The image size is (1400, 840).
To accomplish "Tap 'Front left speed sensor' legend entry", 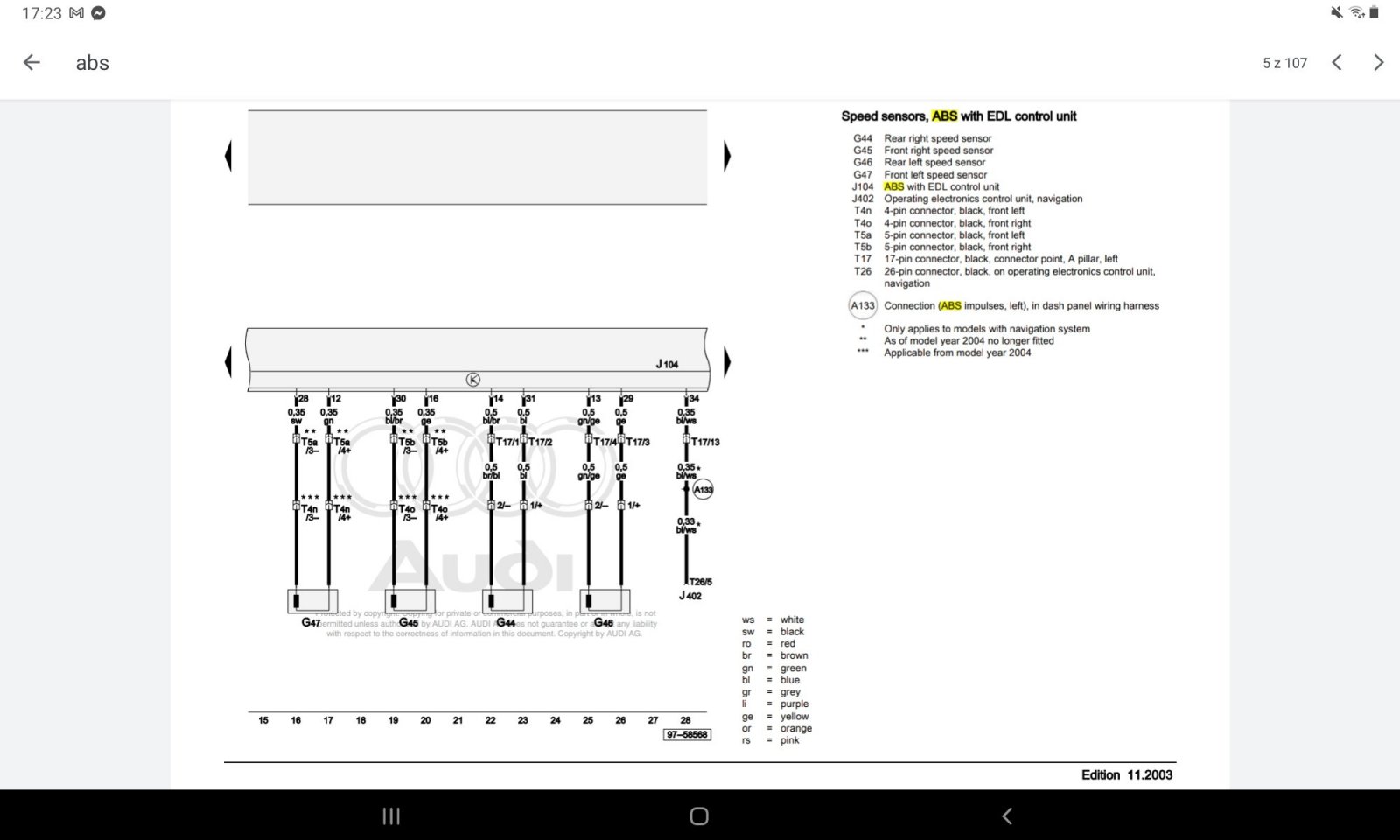I will pyautogui.click(x=935, y=174).
